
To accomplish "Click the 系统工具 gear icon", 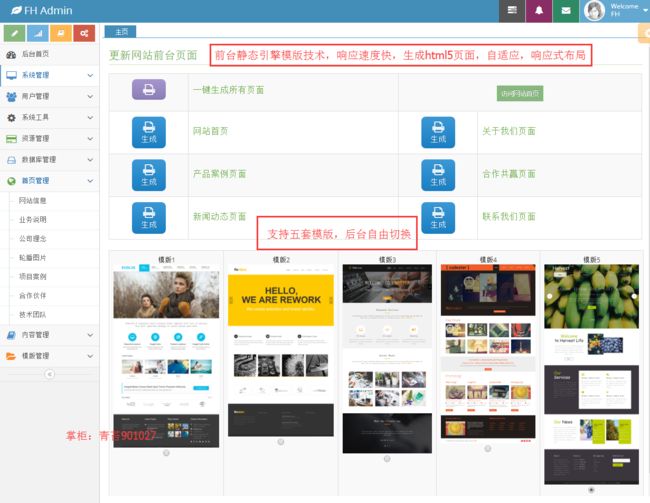I will point(12,118).
